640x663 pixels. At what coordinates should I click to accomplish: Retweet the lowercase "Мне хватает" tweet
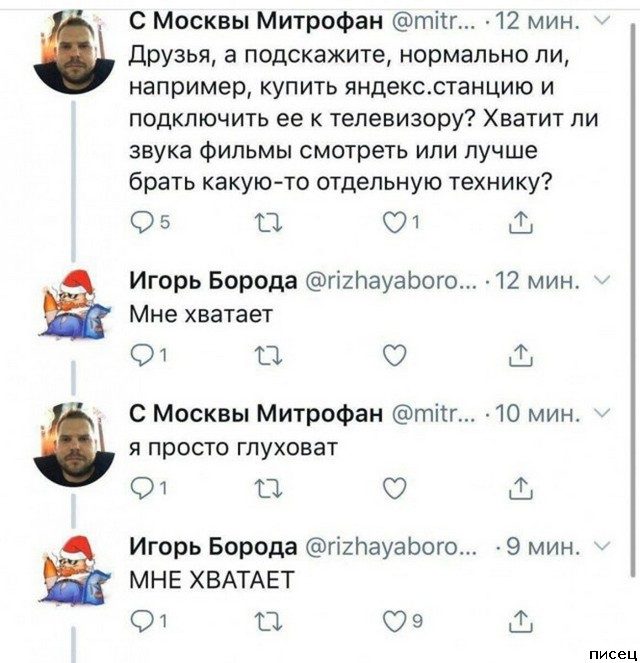(x=267, y=351)
